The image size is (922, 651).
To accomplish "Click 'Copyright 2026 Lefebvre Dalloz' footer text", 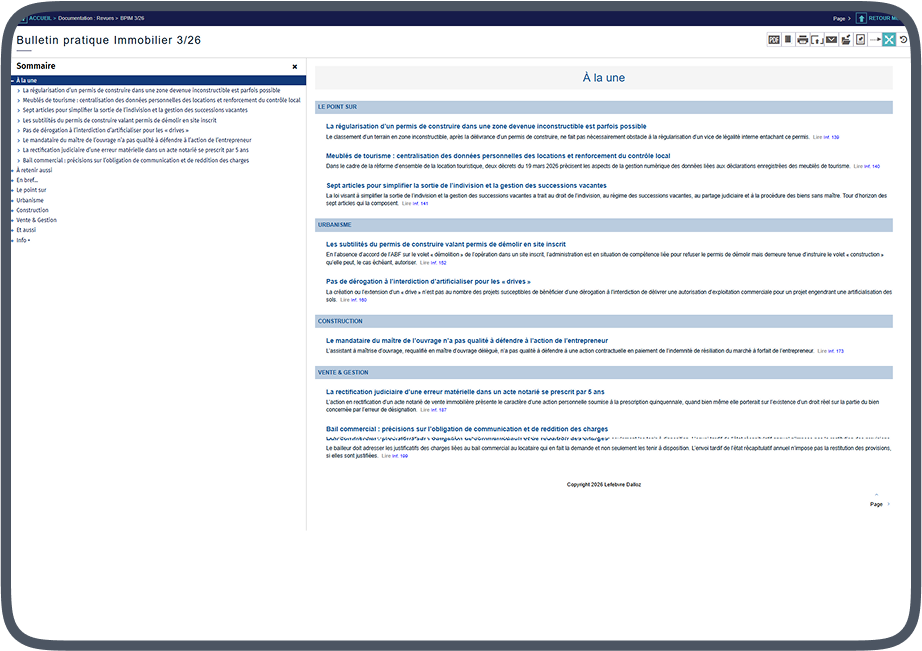I will point(603,485).
